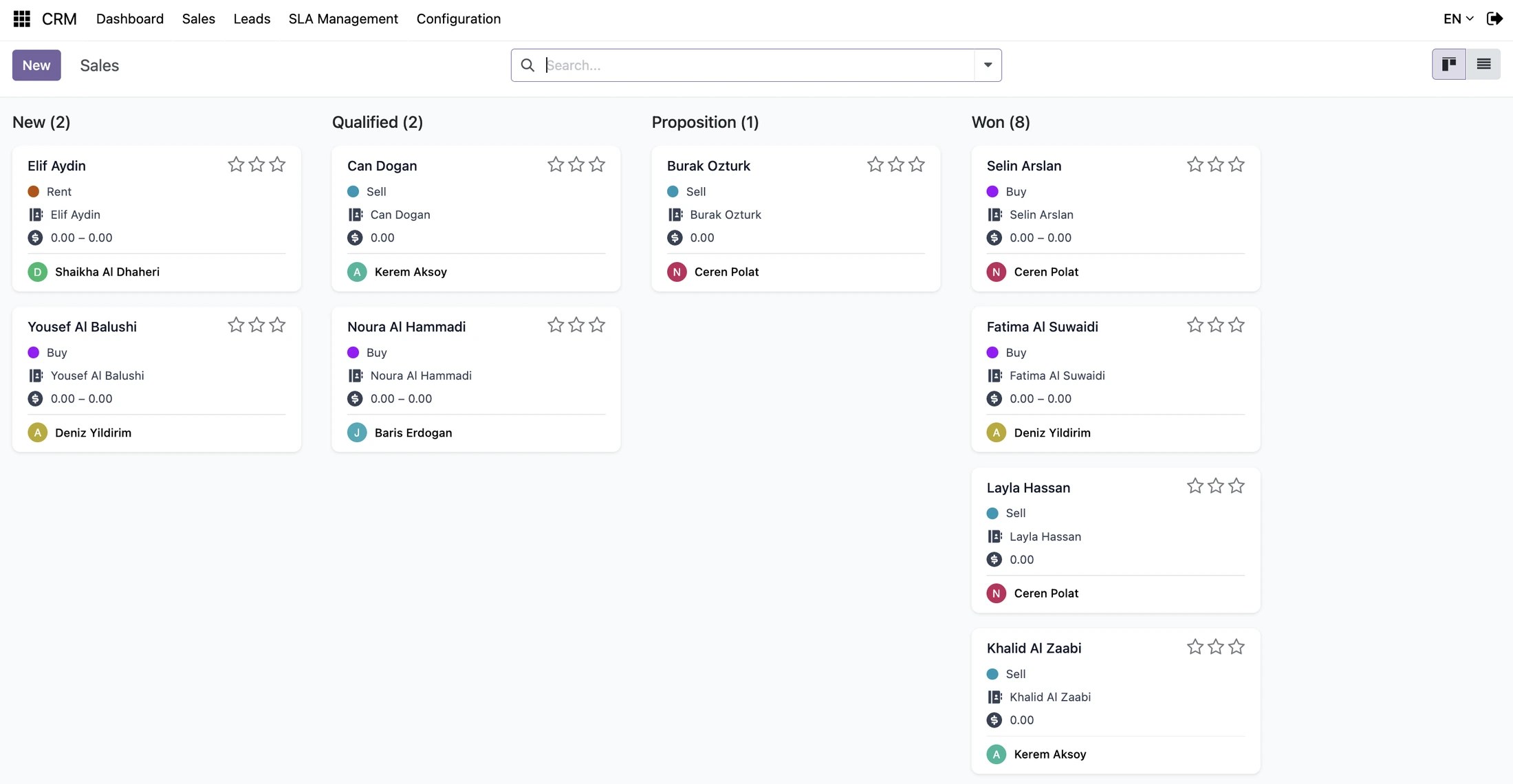Click Deniz Yildirim avatar on Fatima Al Suwaidi card
The width and height of the screenshot is (1513, 784).
(x=997, y=433)
